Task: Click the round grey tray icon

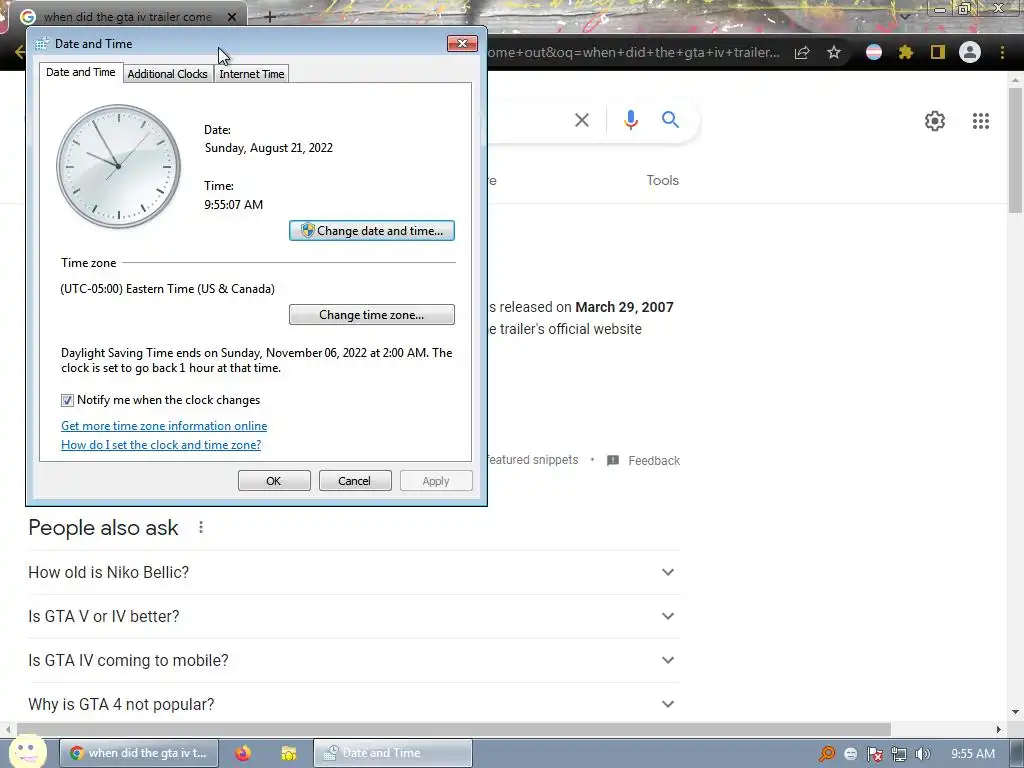Action: point(850,754)
